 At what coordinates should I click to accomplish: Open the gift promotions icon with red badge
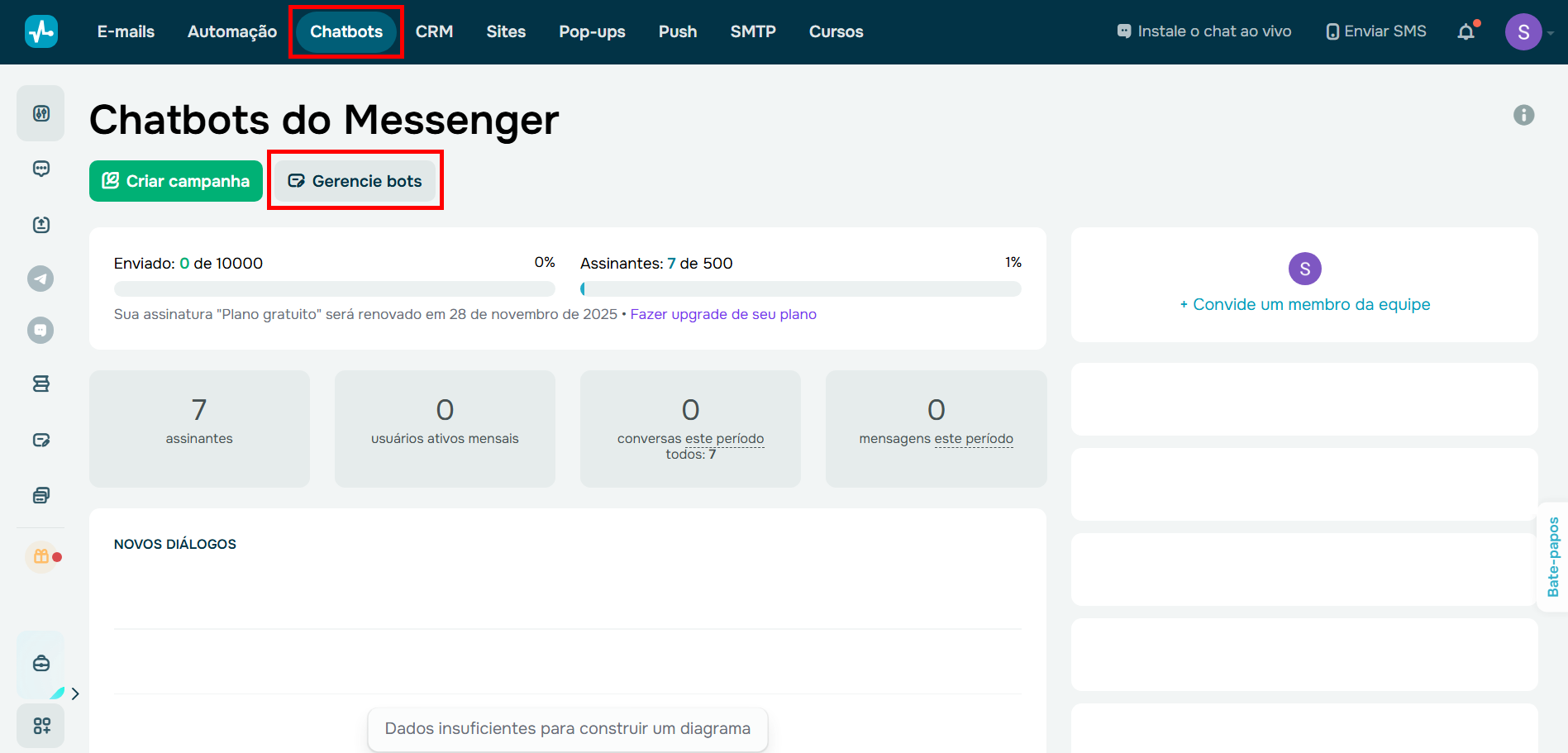click(x=41, y=556)
